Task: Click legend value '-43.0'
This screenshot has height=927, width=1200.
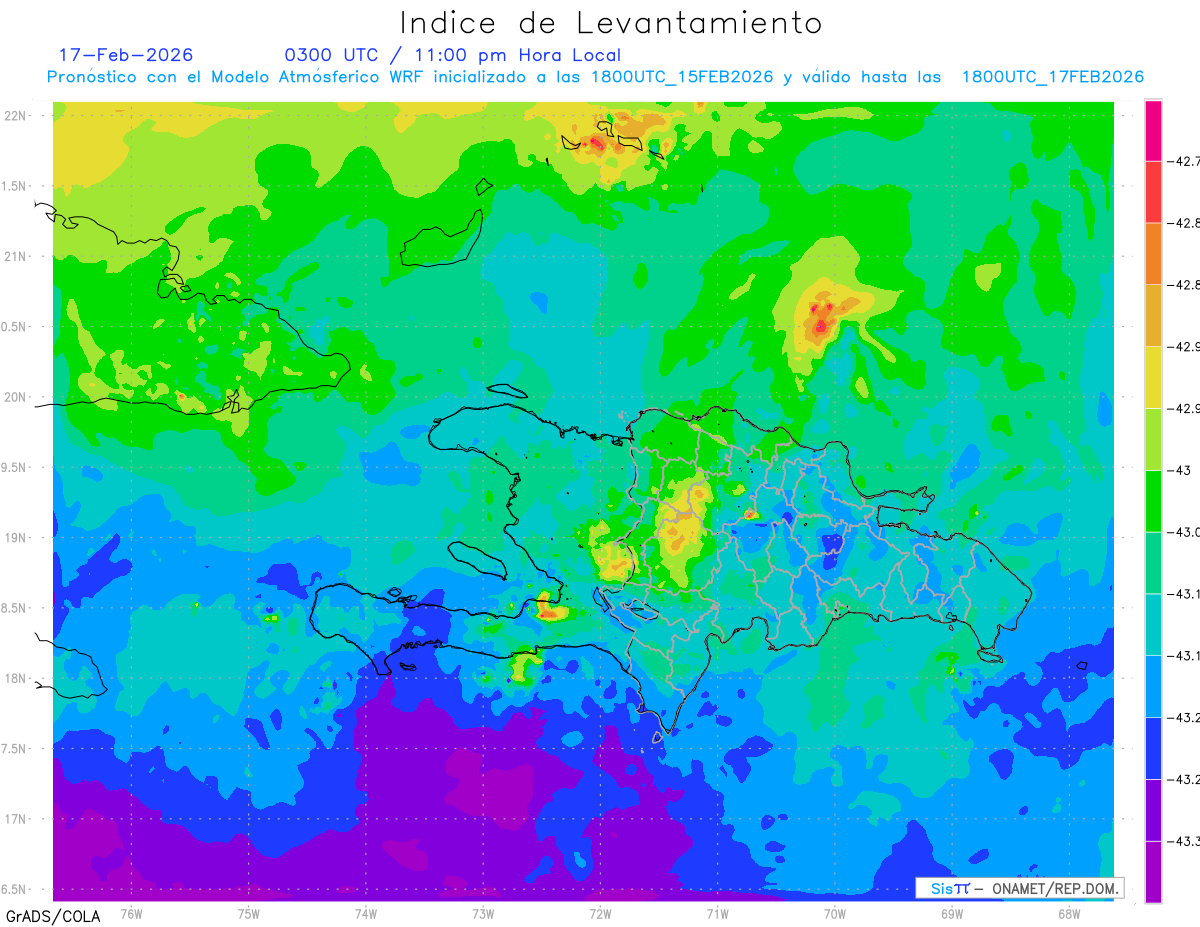Action: (x=1184, y=532)
